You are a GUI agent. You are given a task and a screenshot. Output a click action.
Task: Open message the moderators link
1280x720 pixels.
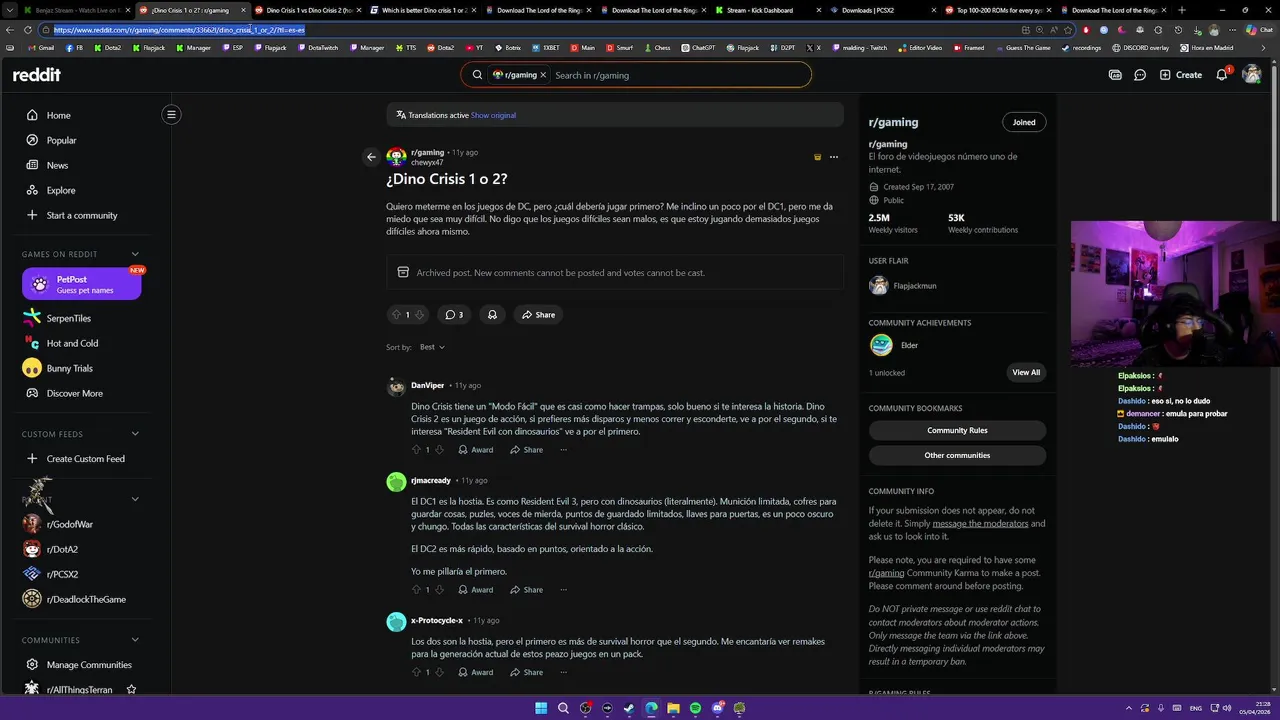980,524
